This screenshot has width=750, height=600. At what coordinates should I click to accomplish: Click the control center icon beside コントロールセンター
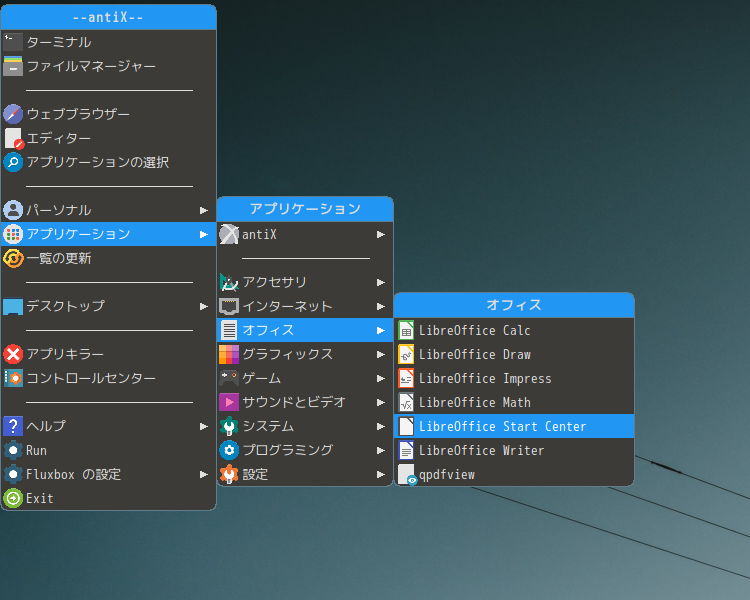(x=13, y=378)
